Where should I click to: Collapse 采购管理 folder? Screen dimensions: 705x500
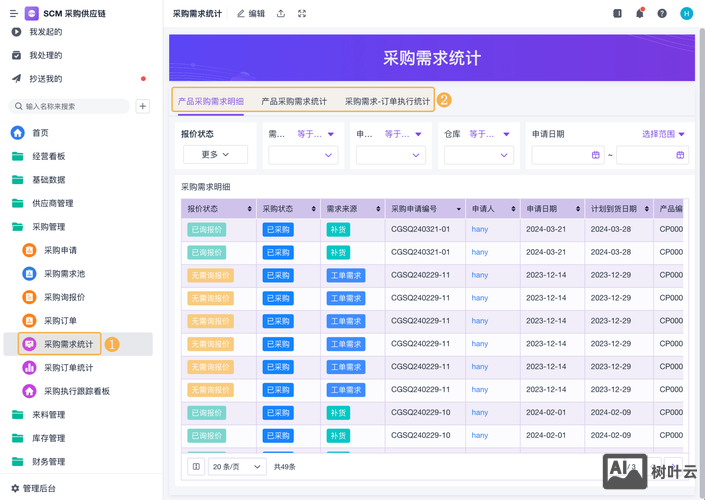click(x=49, y=227)
